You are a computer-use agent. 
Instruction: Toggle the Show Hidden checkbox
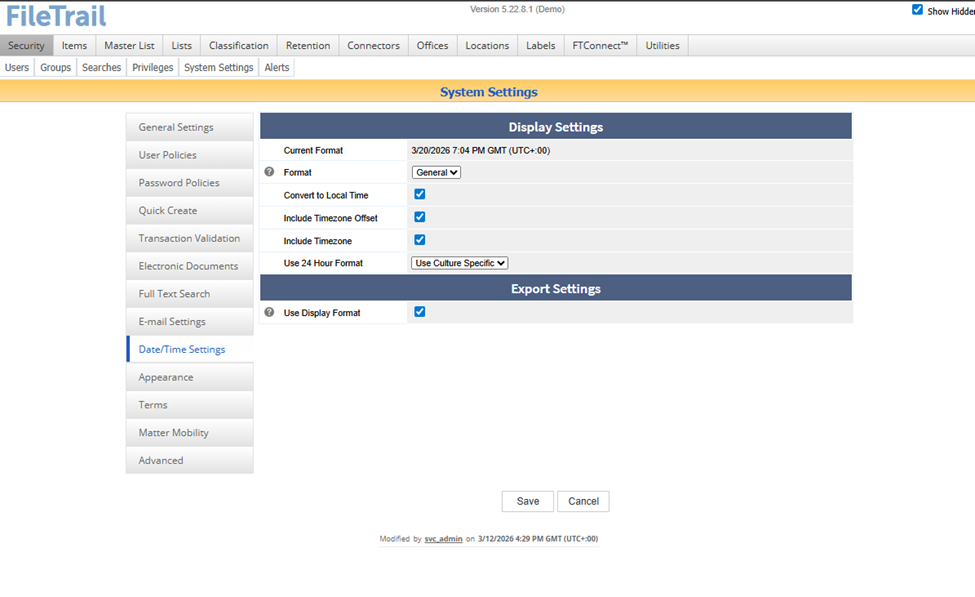(917, 10)
